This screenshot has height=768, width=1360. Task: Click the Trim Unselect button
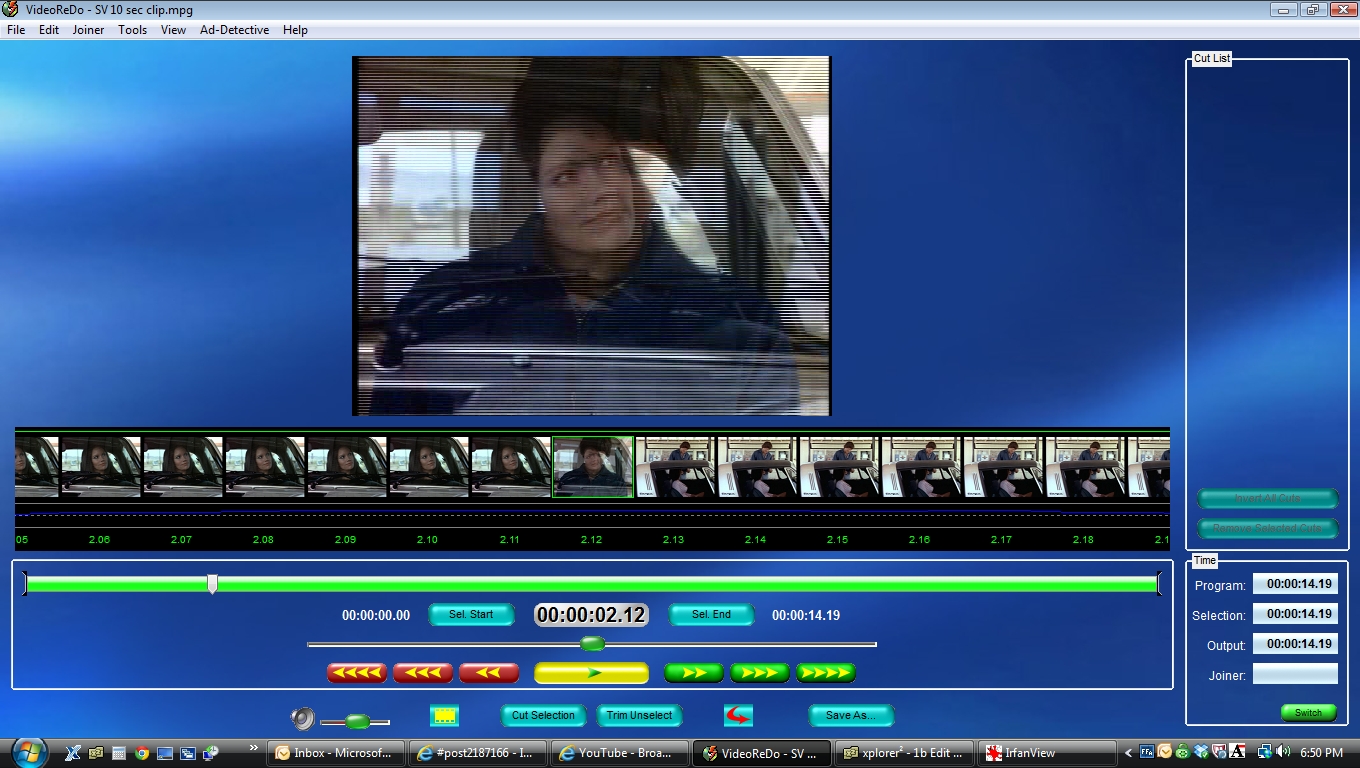click(x=640, y=715)
